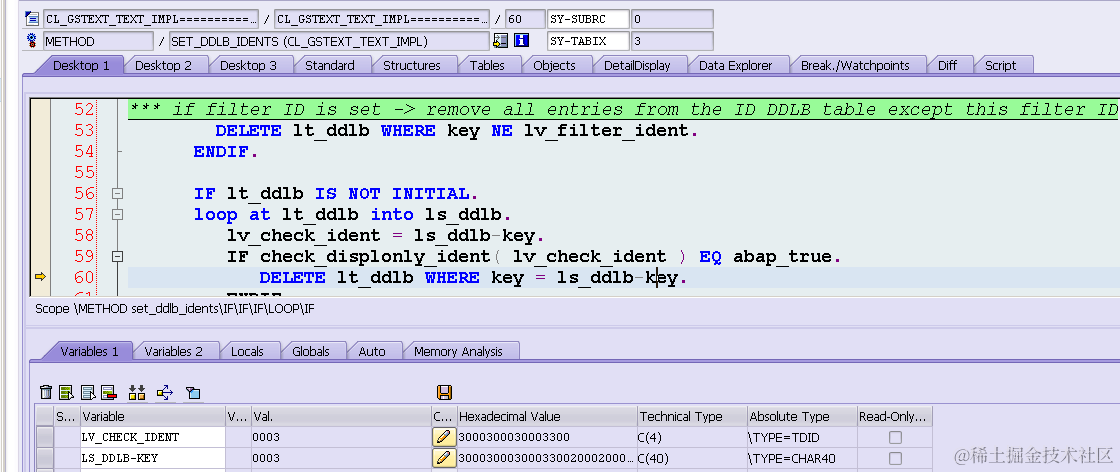Click hex value 3000300030003300
The image size is (1120, 472).
(x=514, y=437)
